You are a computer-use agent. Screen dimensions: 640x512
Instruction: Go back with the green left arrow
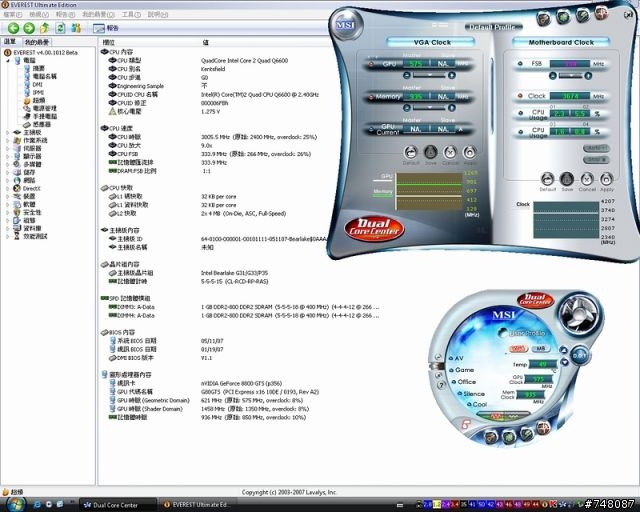coord(13,28)
